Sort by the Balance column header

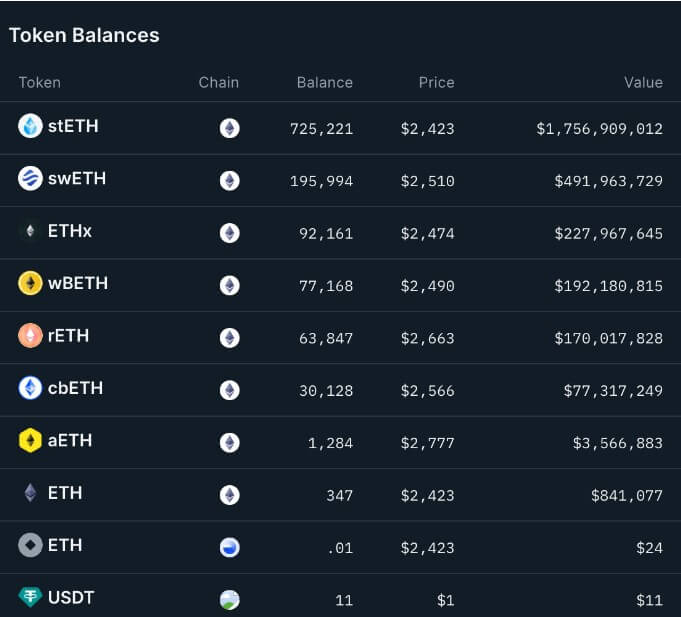tap(325, 82)
